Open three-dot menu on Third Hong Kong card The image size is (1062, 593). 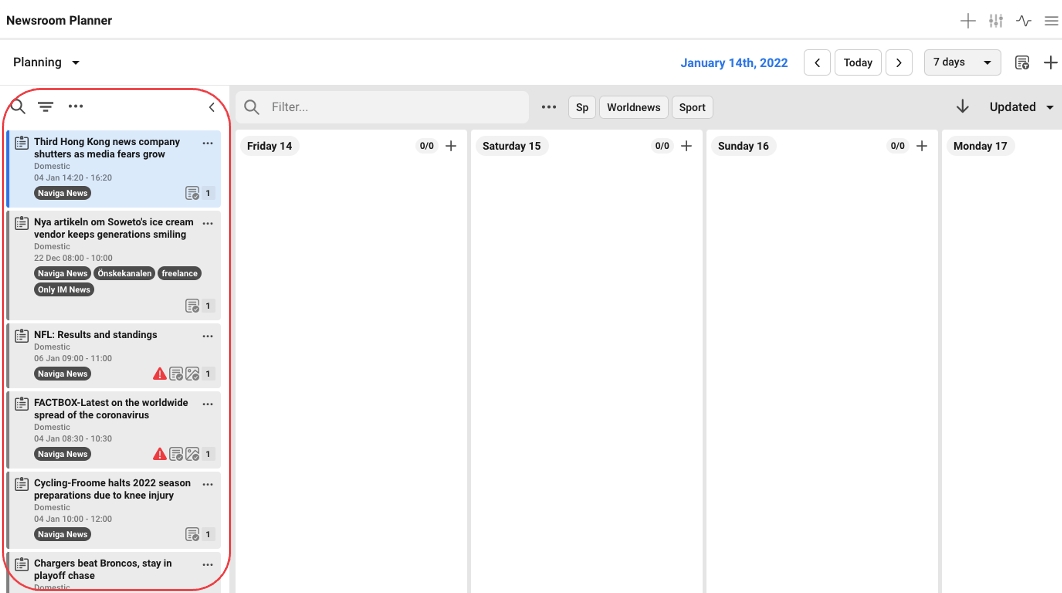pos(208,143)
